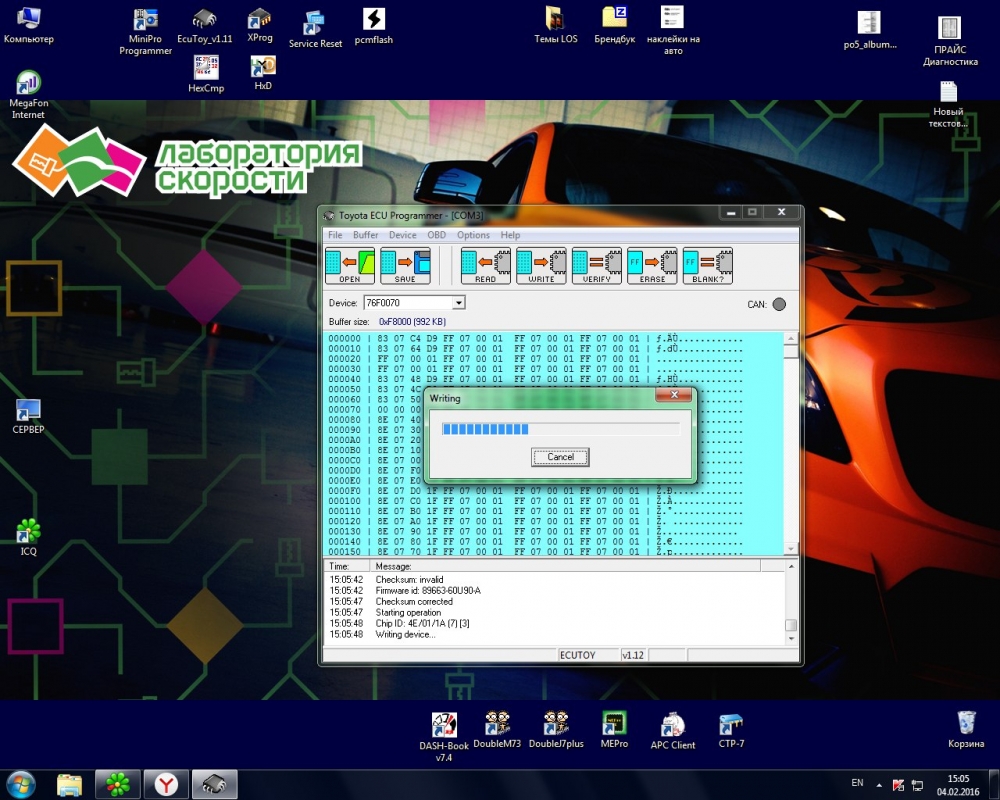
Task: Click the ERASE toolbar icon
Action: (652, 265)
